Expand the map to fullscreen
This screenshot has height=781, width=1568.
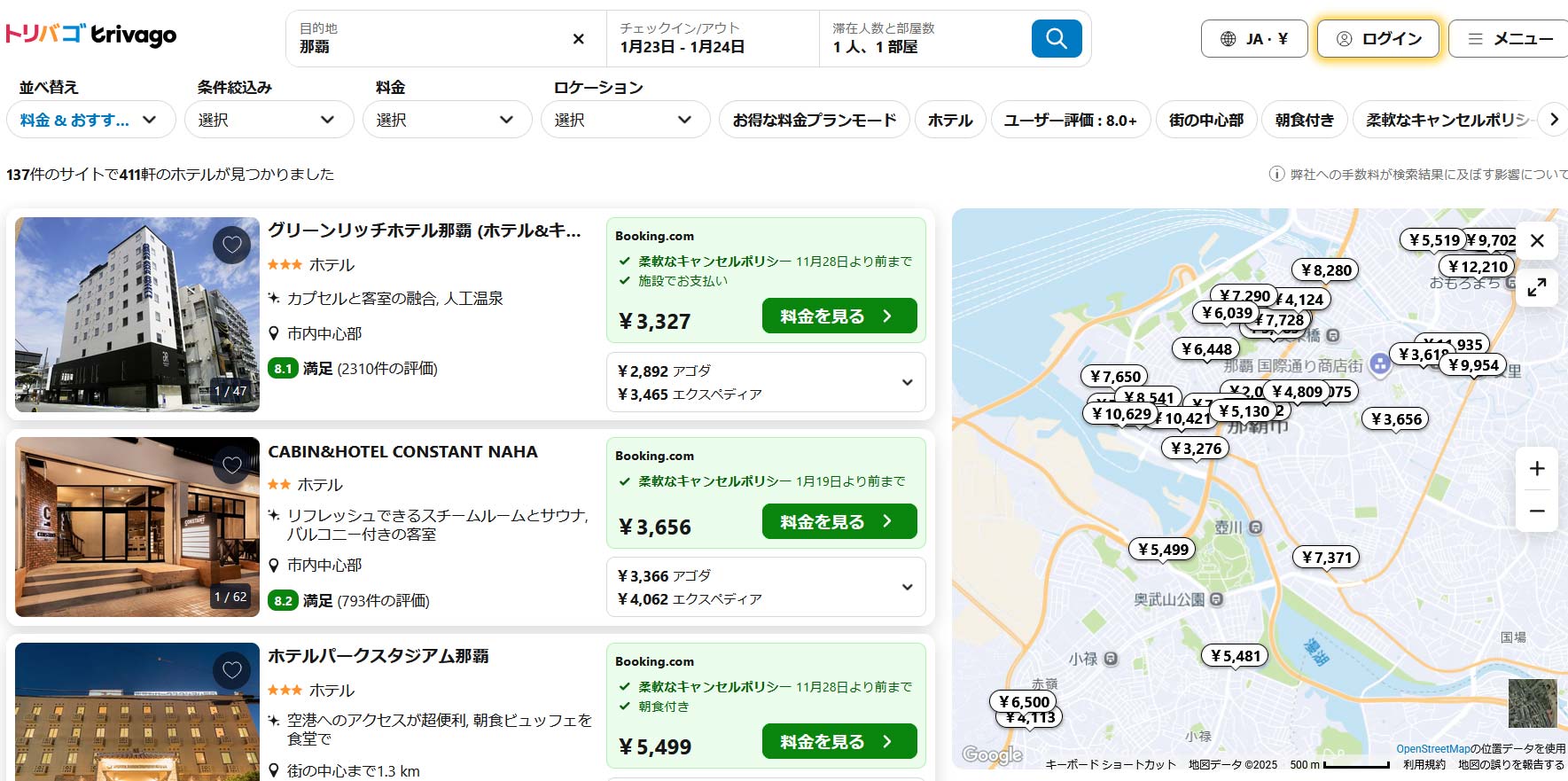pyautogui.click(x=1537, y=286)
